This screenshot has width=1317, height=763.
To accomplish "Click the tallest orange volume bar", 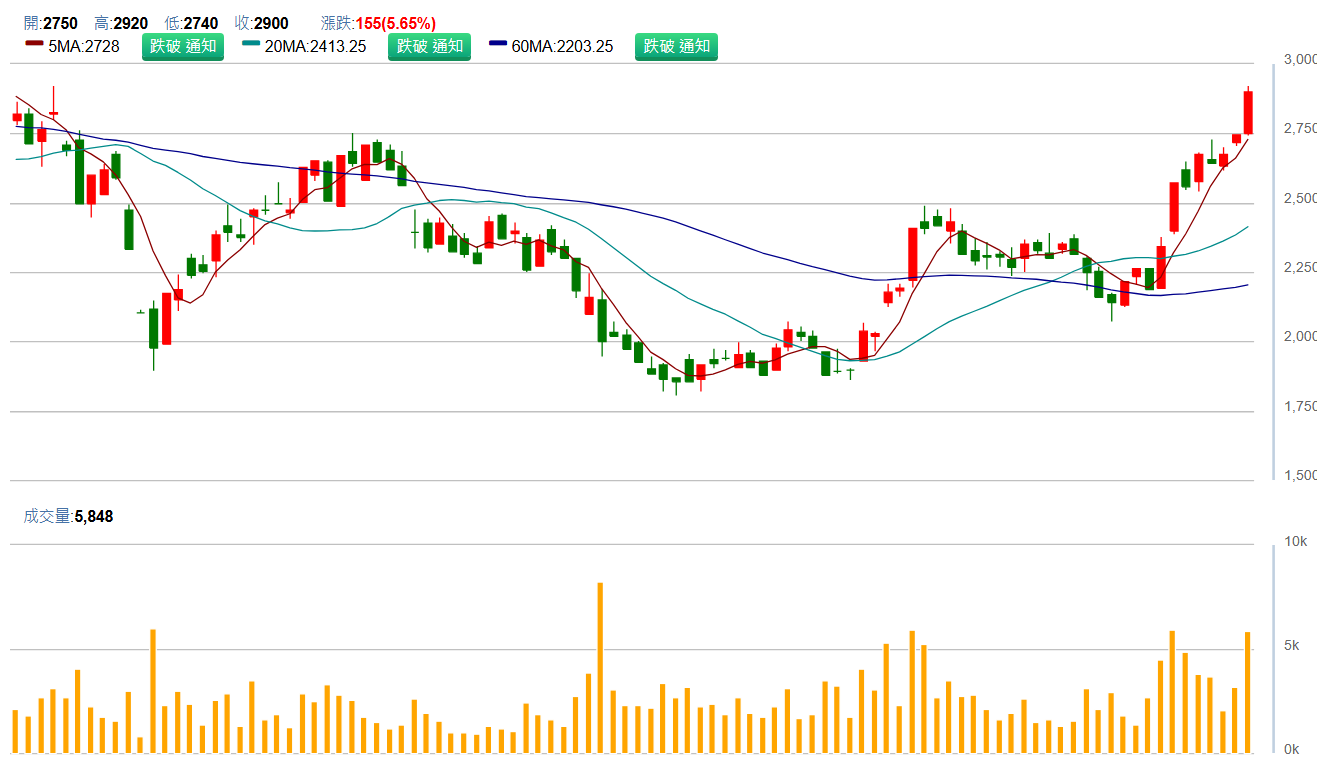I will coord(600,667).
